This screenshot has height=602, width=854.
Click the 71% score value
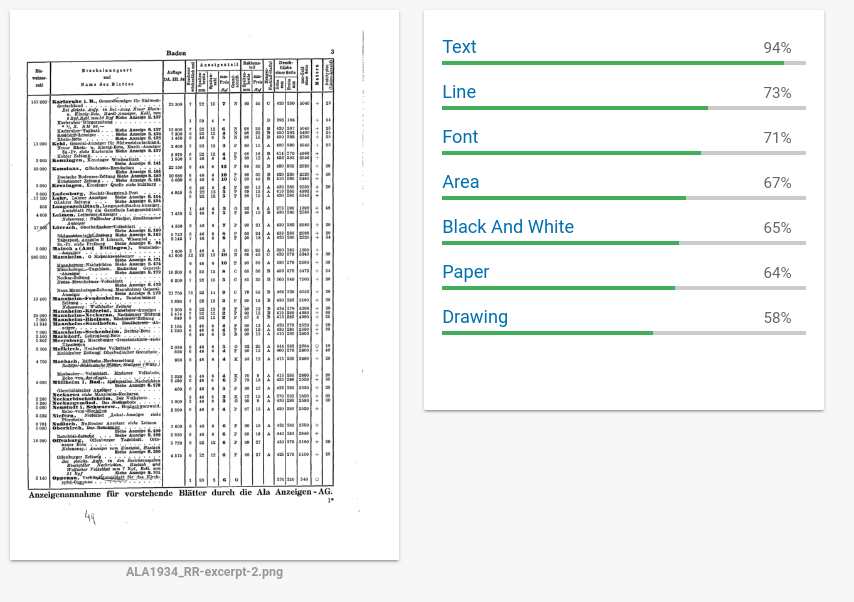coord(777,138)
